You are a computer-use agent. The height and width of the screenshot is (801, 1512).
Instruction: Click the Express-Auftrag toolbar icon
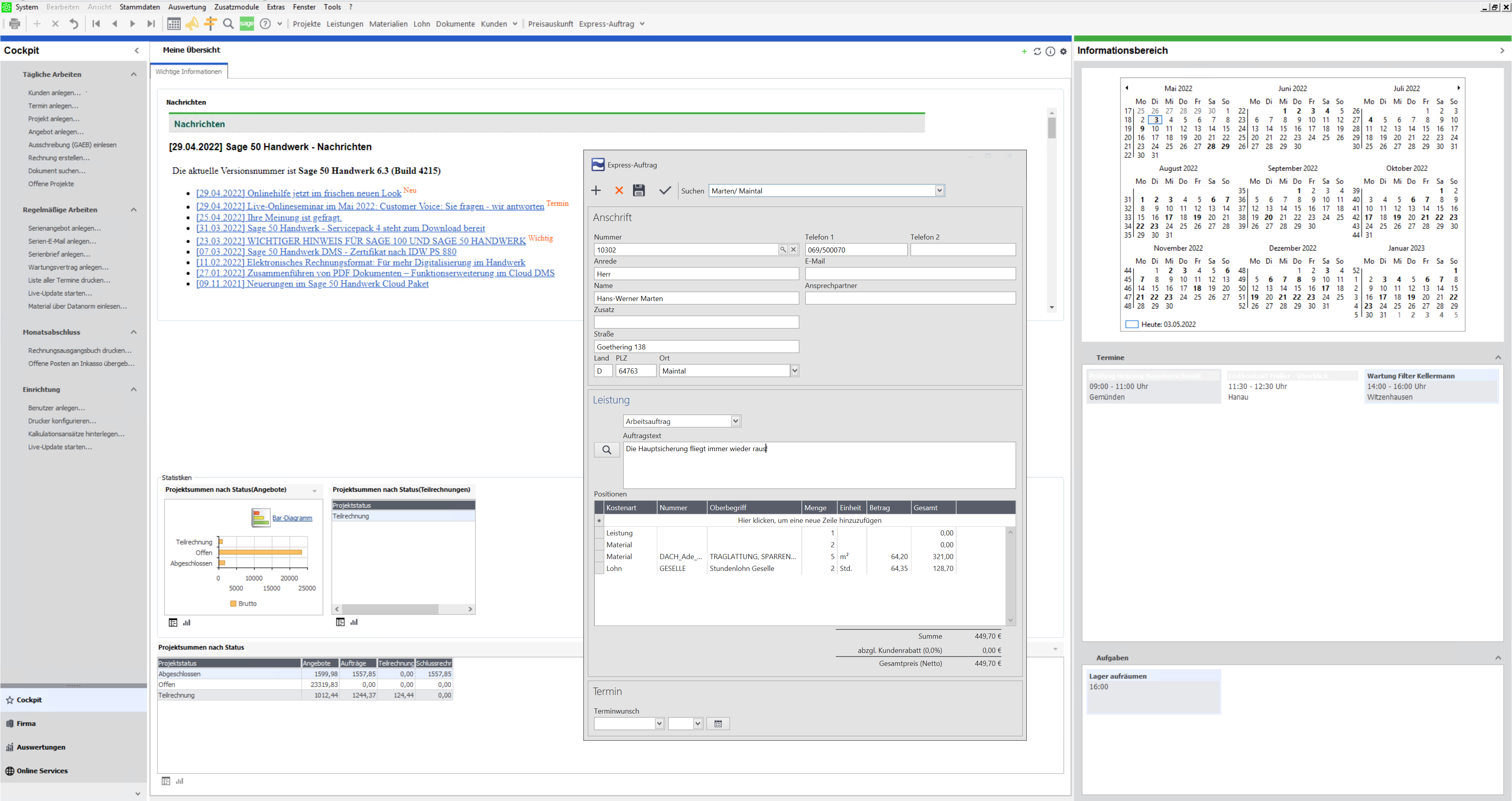[608, 24]
